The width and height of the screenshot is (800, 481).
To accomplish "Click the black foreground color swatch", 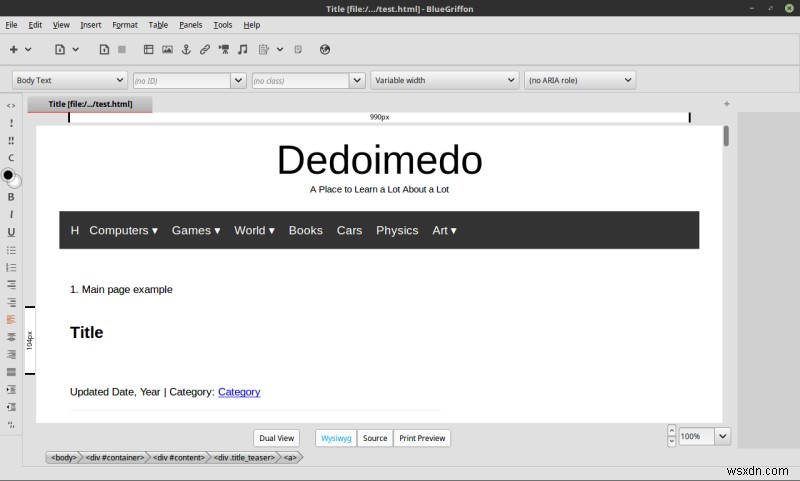I will click(x=8, y=175).
